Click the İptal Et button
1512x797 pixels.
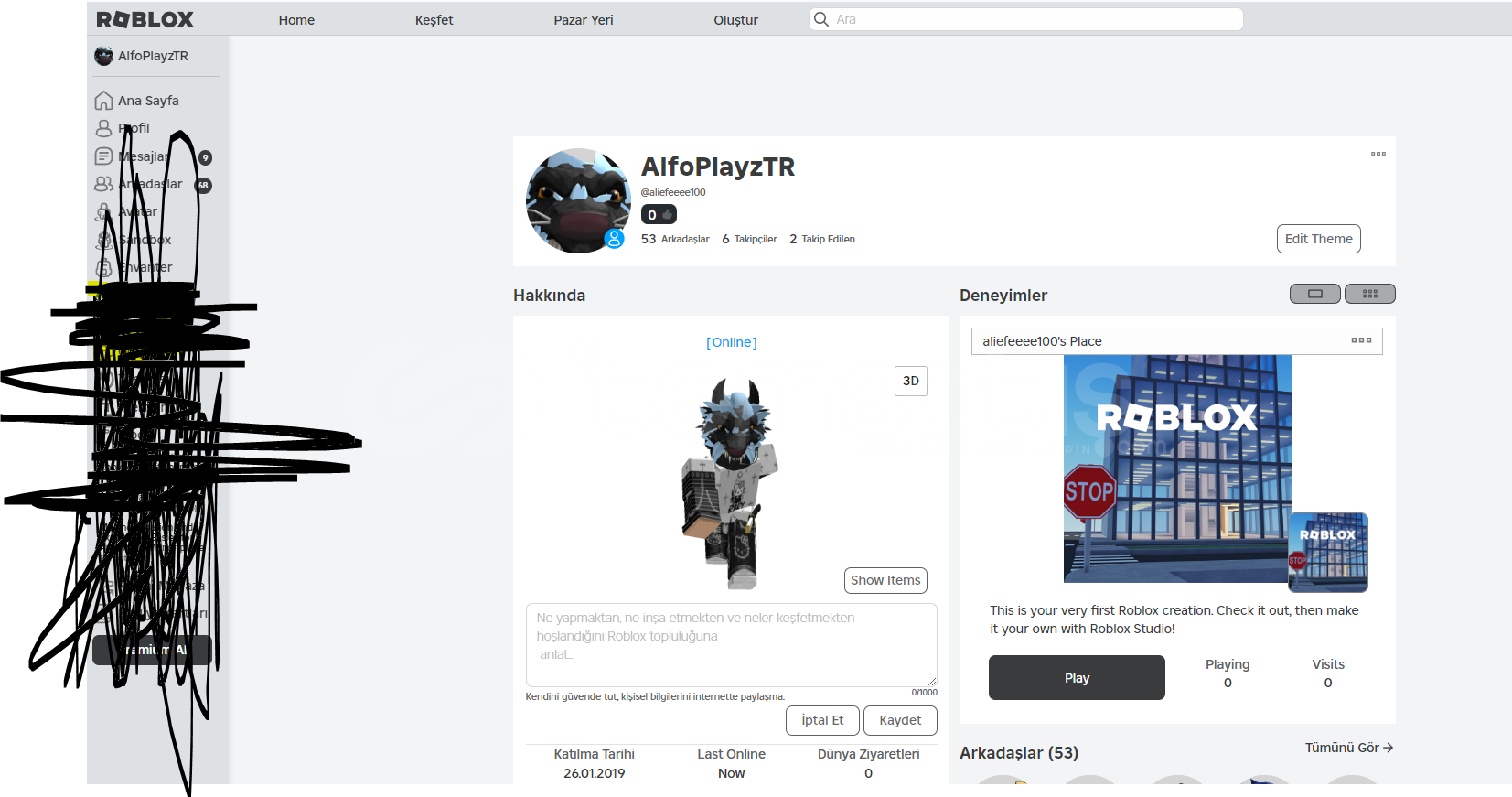(822, 720)
